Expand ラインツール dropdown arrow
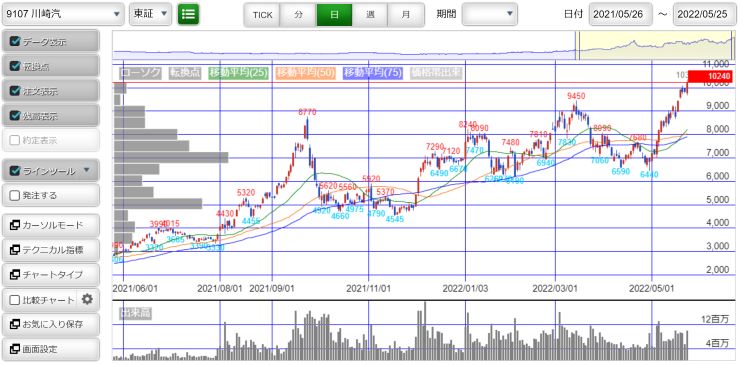The height and width of the screenshot is (365, 740). coord(87,170)
